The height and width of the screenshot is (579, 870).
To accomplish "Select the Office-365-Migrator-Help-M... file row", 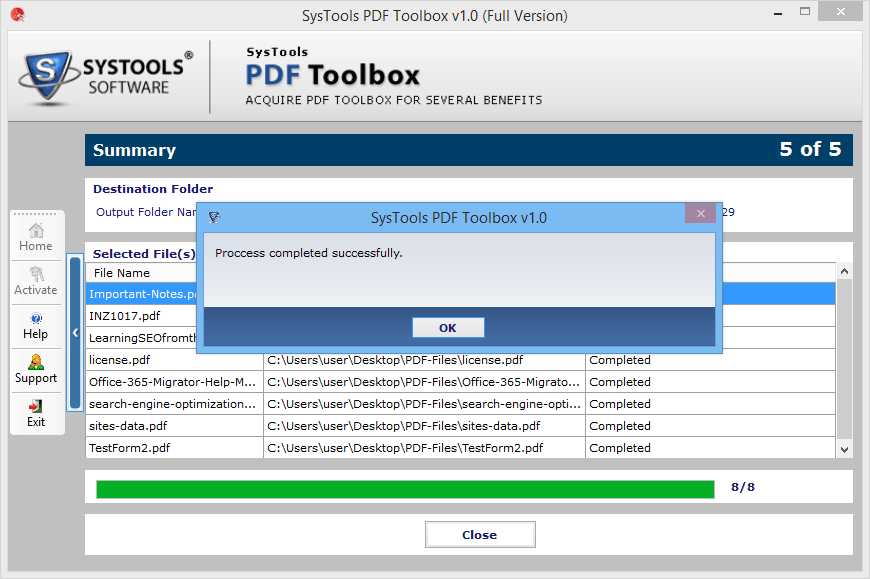I will coord(461,382).
